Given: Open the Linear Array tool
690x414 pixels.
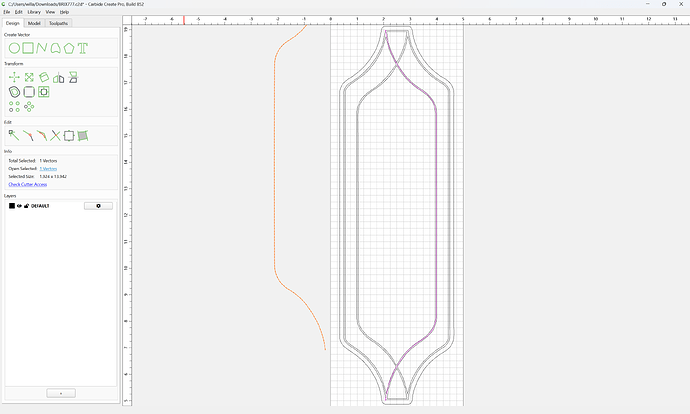Looking at the screenshot, I should pos(15,106).
